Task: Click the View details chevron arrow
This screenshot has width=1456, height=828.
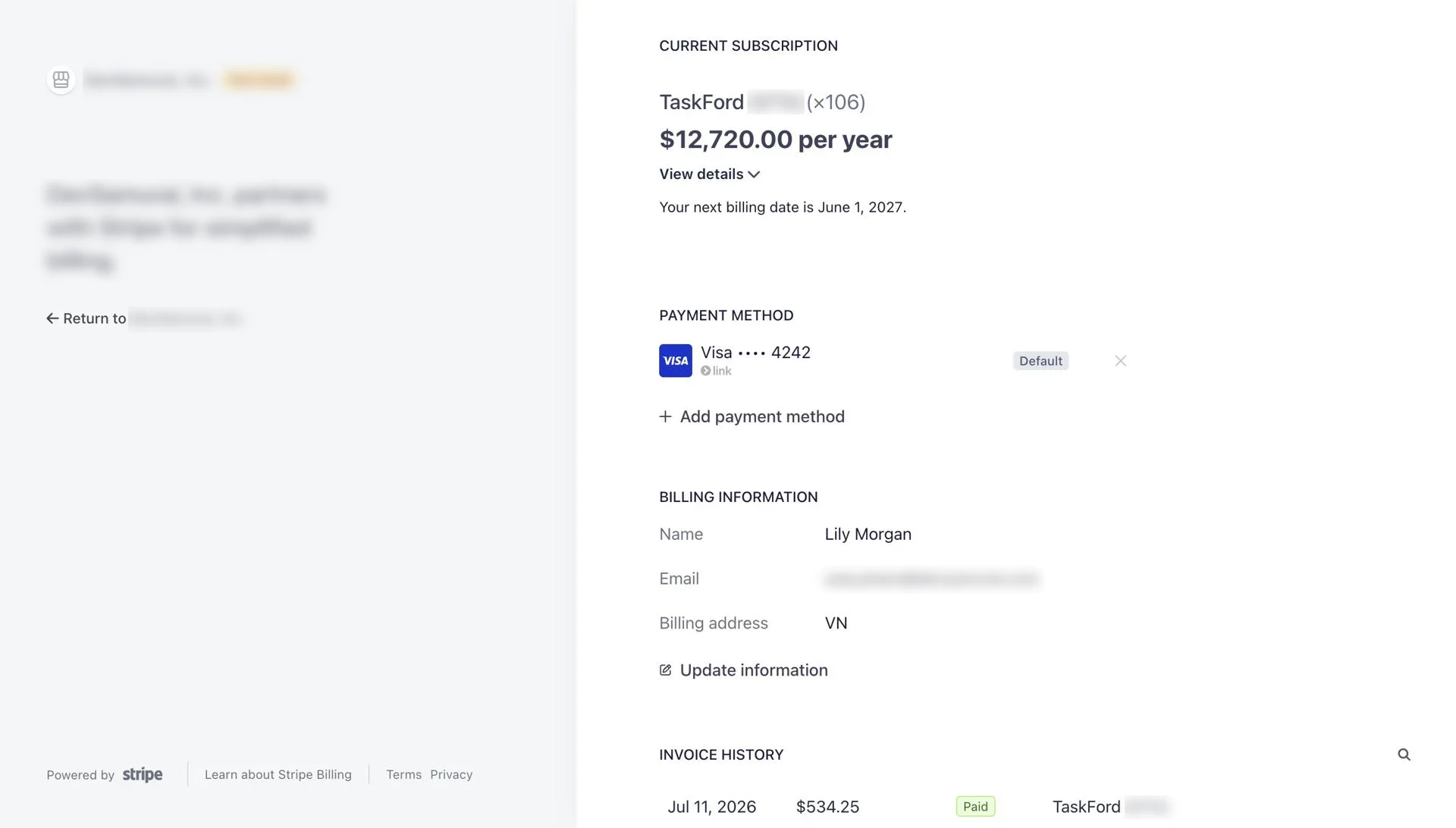Action: coord(754,174)
